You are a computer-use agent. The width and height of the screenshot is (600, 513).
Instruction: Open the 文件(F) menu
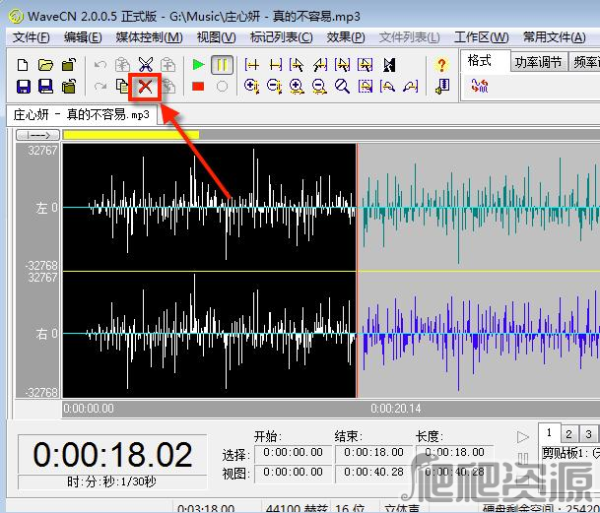(x=31, y=37)
